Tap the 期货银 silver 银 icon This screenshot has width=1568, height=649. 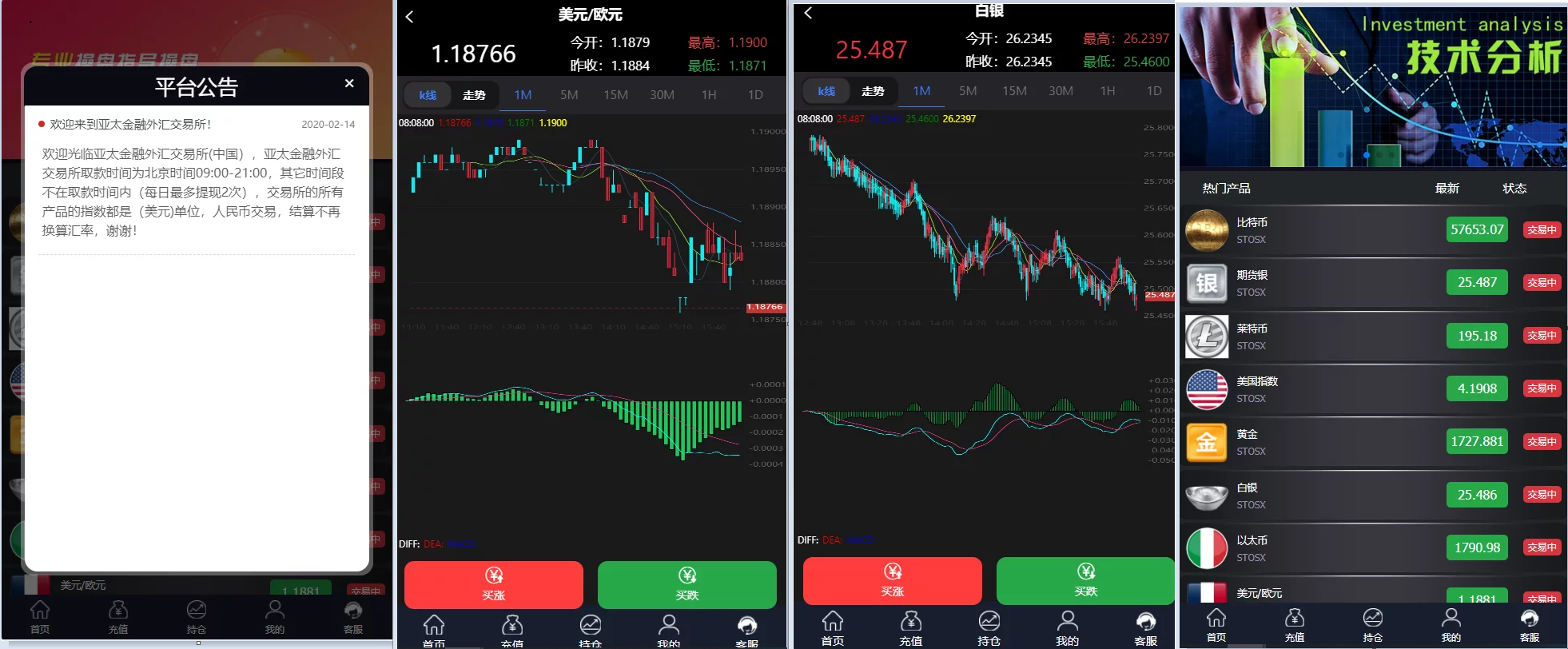[1206, 283]
